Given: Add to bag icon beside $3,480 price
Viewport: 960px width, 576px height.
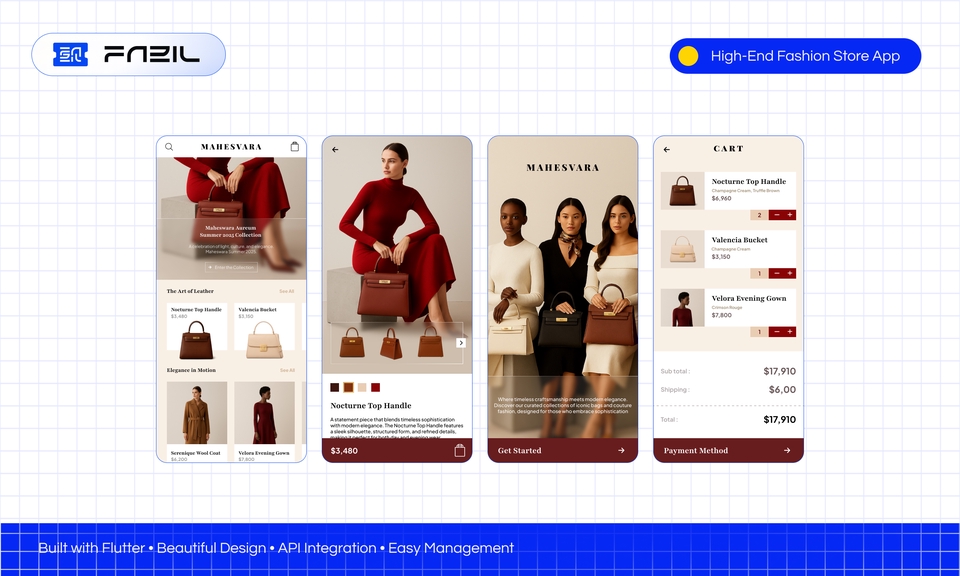Looking at the screenshot, I should coord(460,451).
